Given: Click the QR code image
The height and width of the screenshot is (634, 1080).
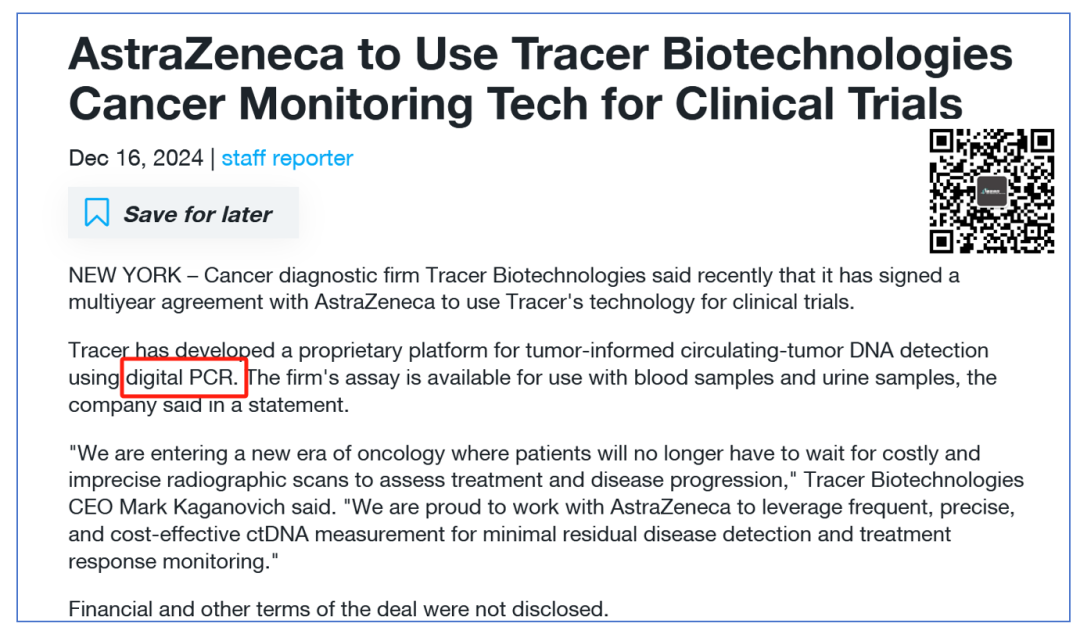Looking at the screenshot, I should click(992, 190).
